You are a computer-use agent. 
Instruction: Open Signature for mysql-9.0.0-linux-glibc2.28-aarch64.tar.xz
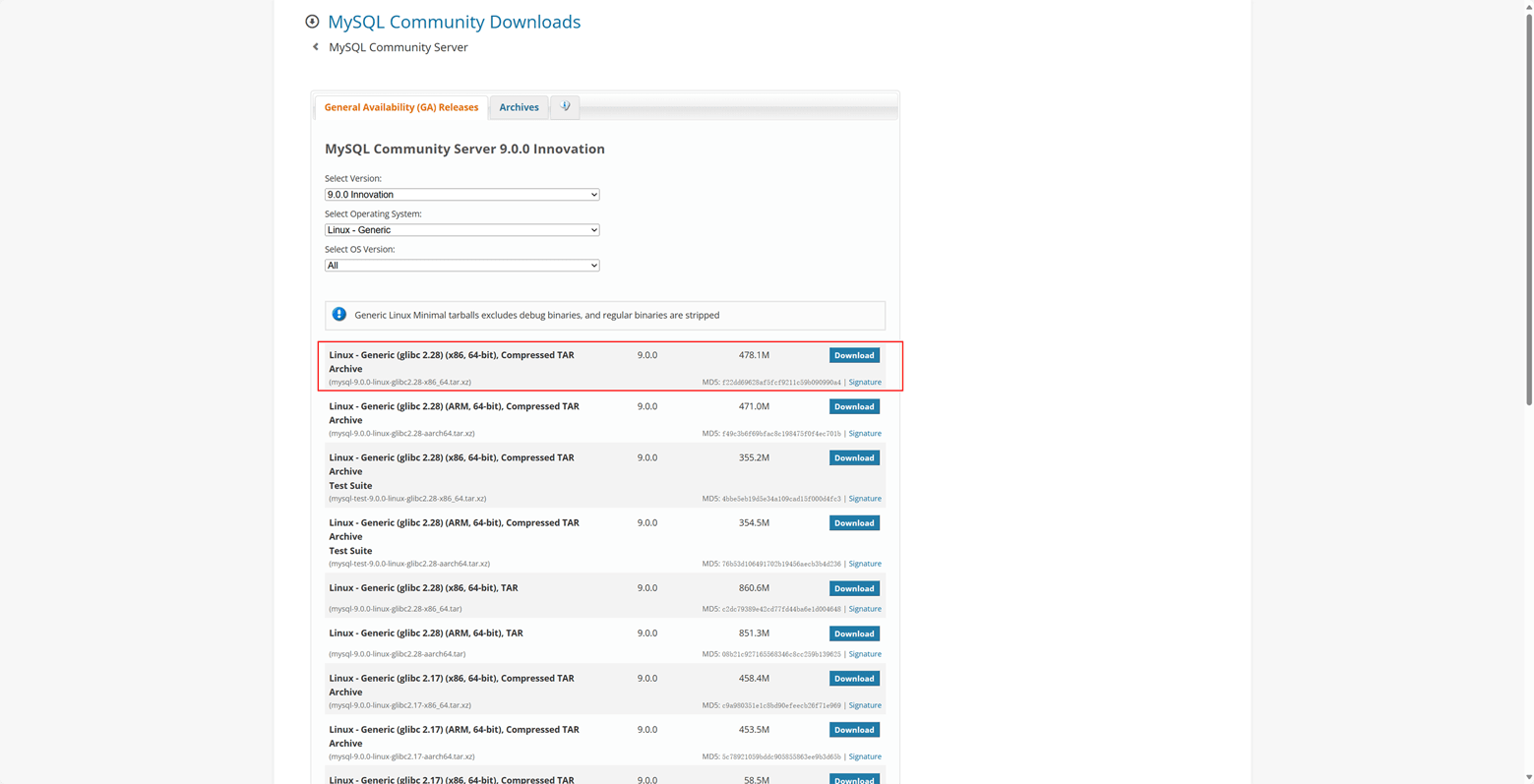coord(865,433)
